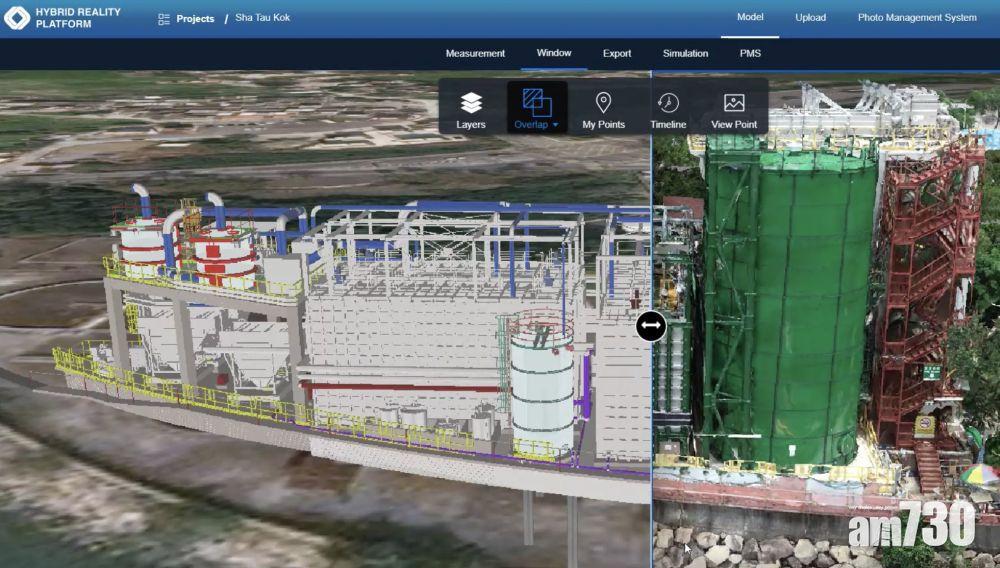Click the split-view comparison slider handle
This screenshot has height=568, width=1000.
[651, 325]
